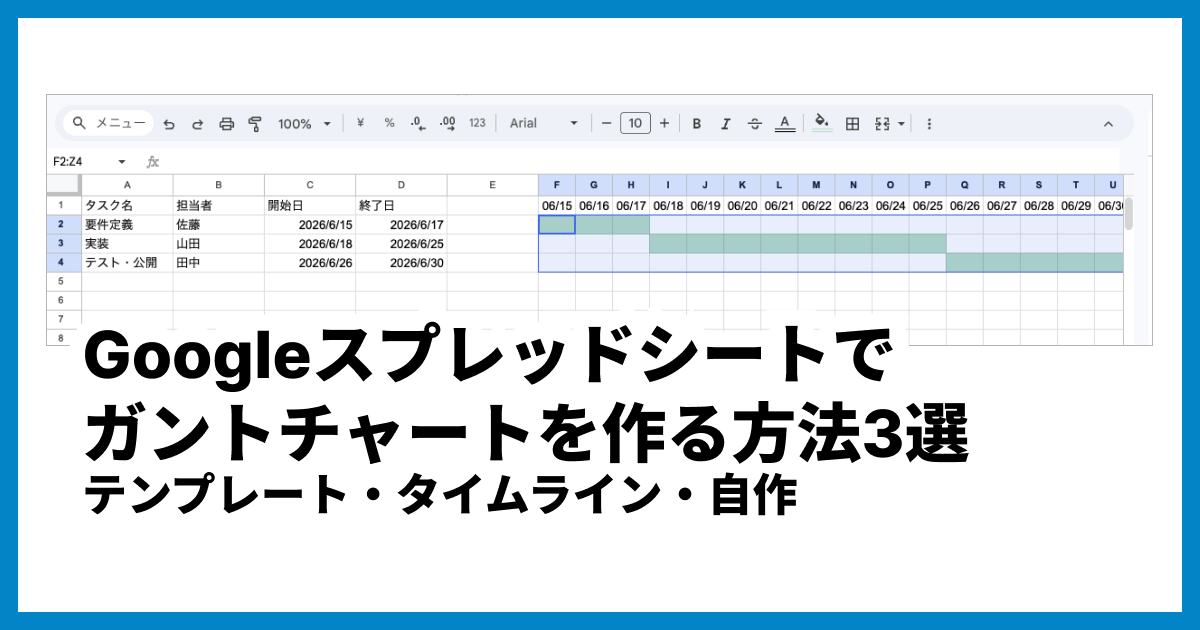Apply percent format
Image resolution: width=1200 pixels, height=630 pixels.
tap(389, 123)
